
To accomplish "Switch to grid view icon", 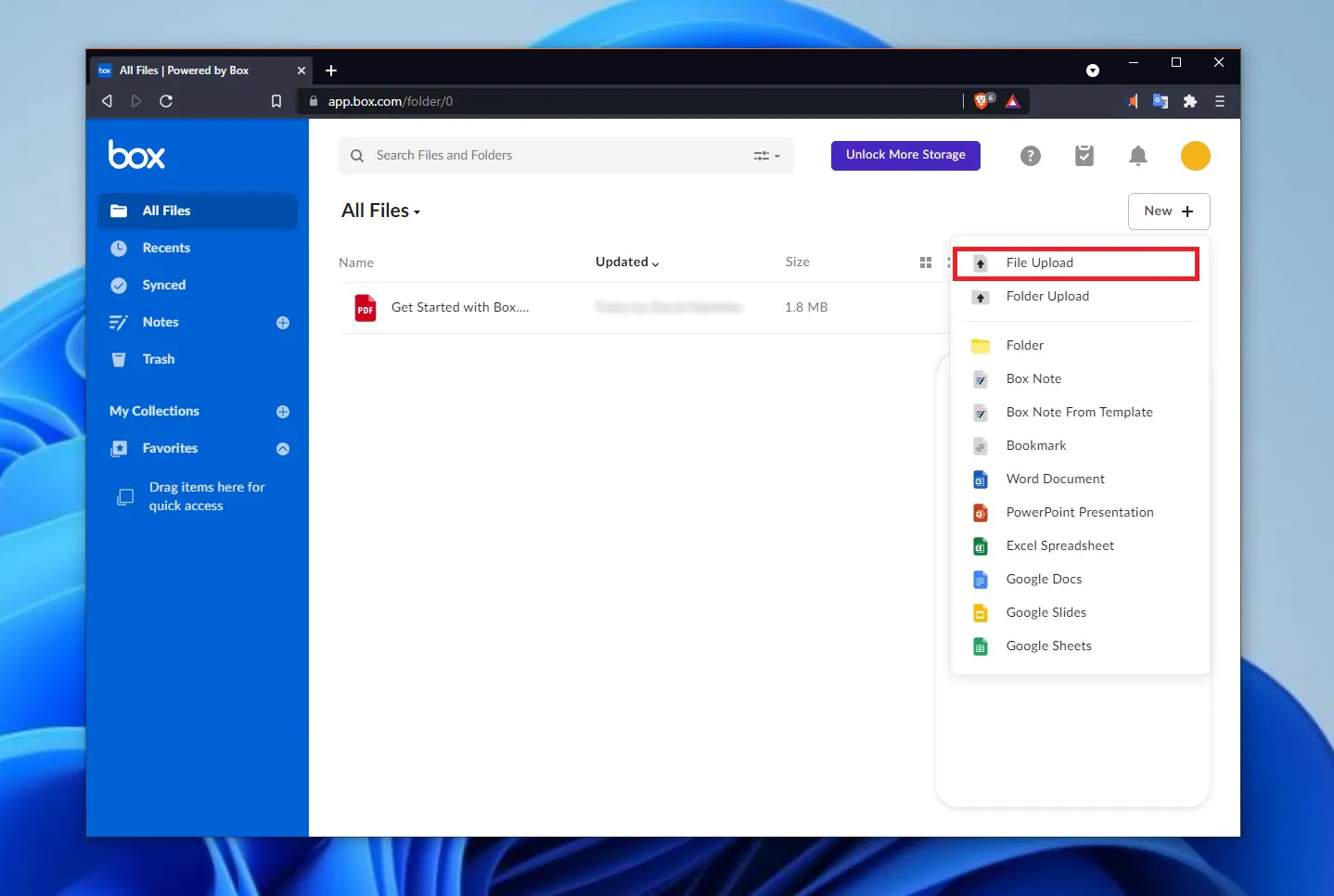I will tap(925, 262).
